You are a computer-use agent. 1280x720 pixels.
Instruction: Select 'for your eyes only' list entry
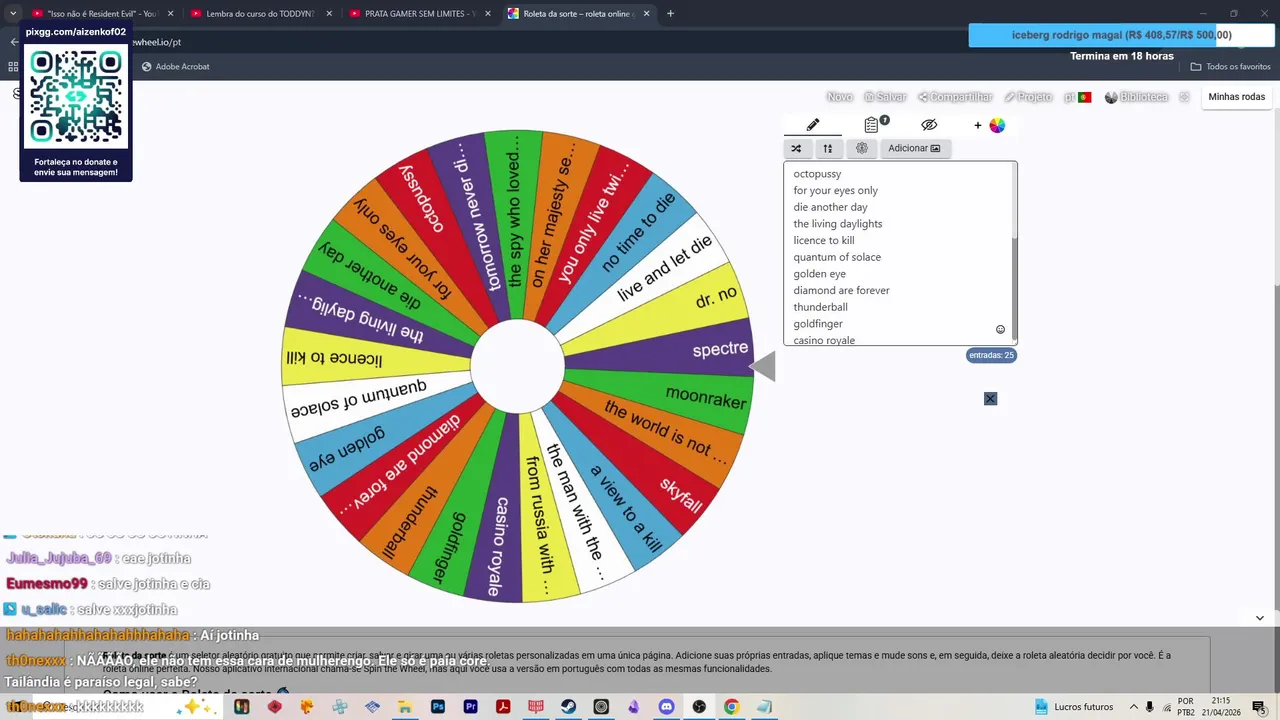coord(836,190)
